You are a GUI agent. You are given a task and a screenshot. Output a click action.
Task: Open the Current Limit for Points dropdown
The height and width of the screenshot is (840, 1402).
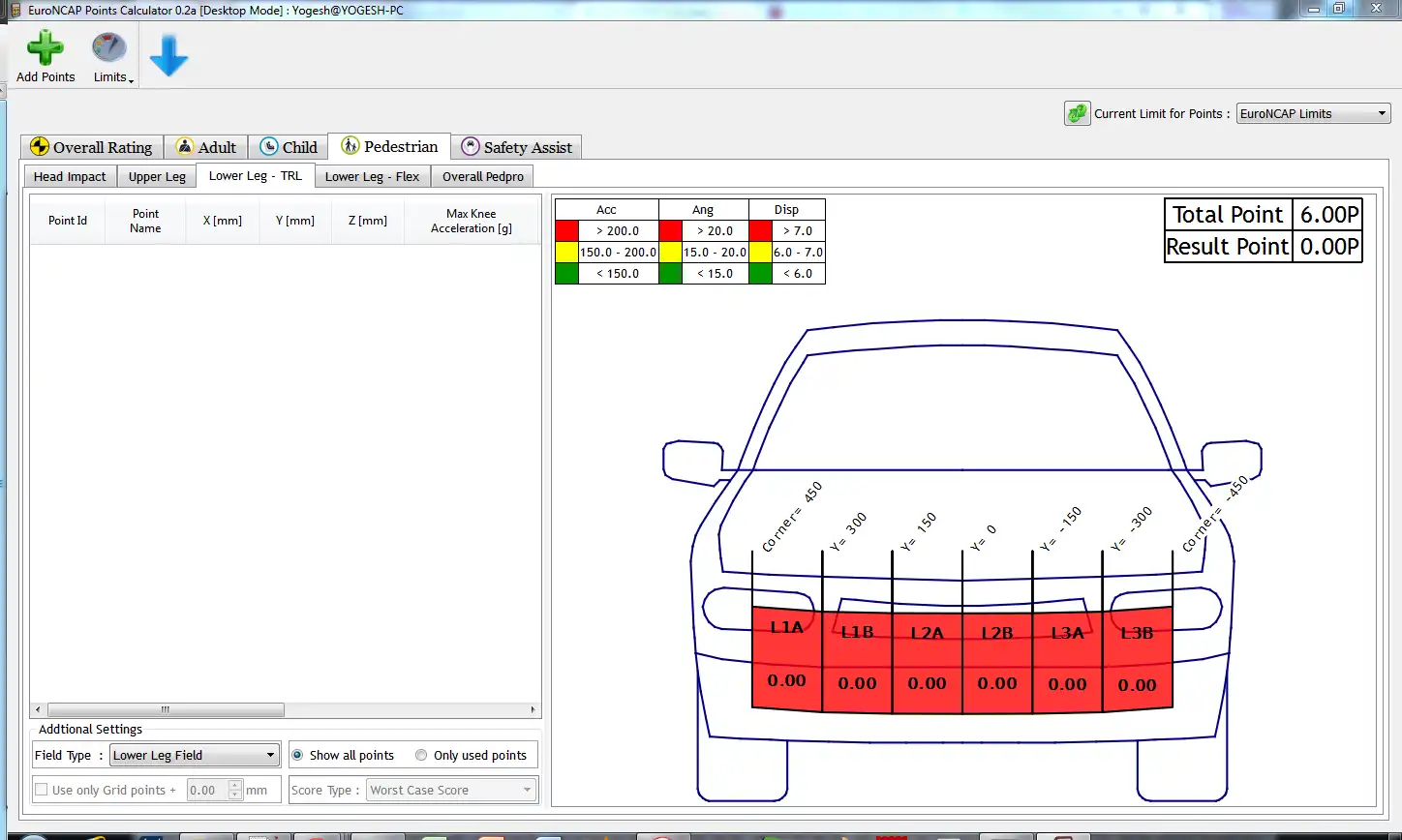click(x=1314, y=113)
